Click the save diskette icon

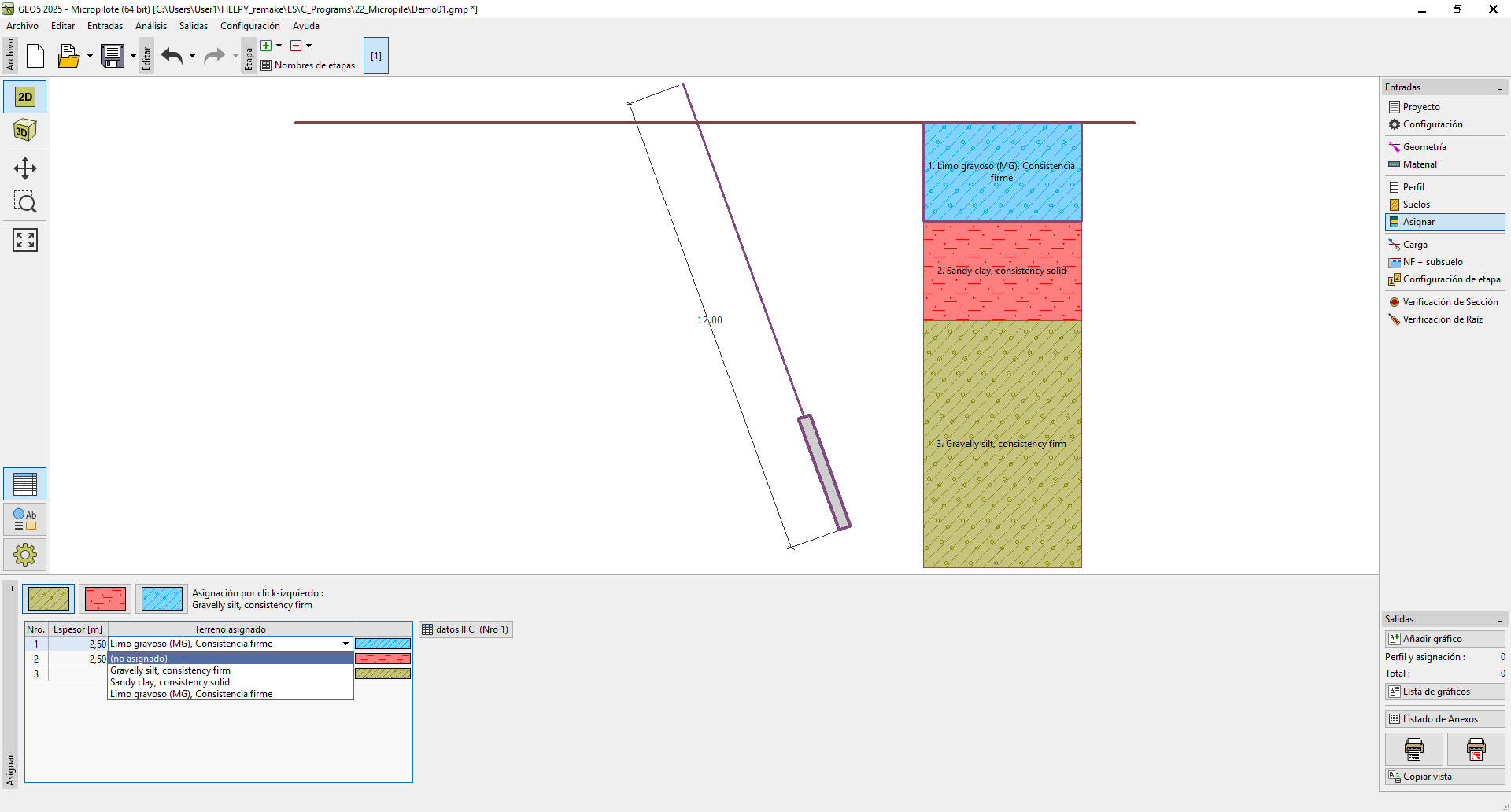113,56
